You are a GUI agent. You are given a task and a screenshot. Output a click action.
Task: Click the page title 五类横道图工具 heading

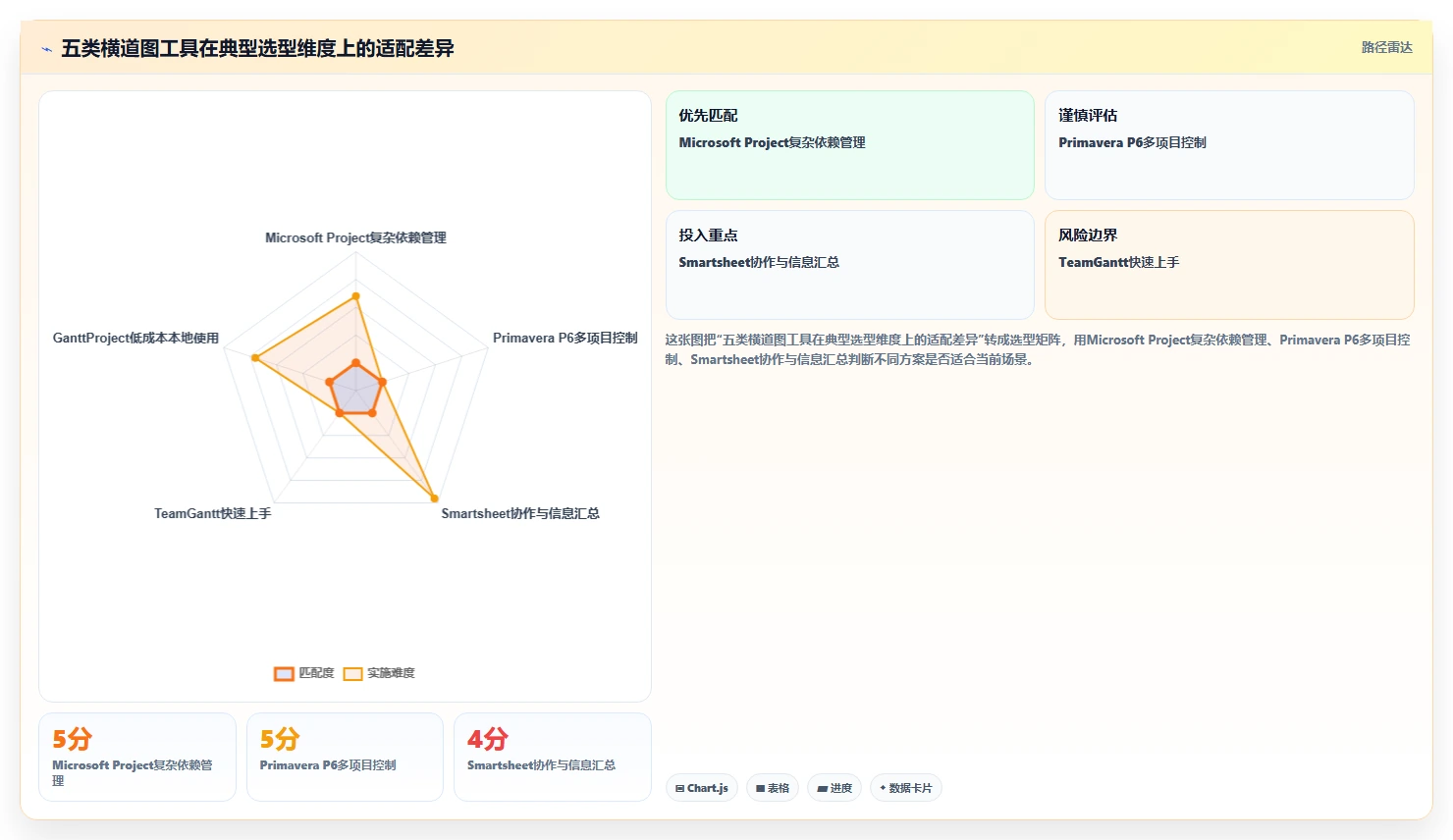tap(257, 48)
